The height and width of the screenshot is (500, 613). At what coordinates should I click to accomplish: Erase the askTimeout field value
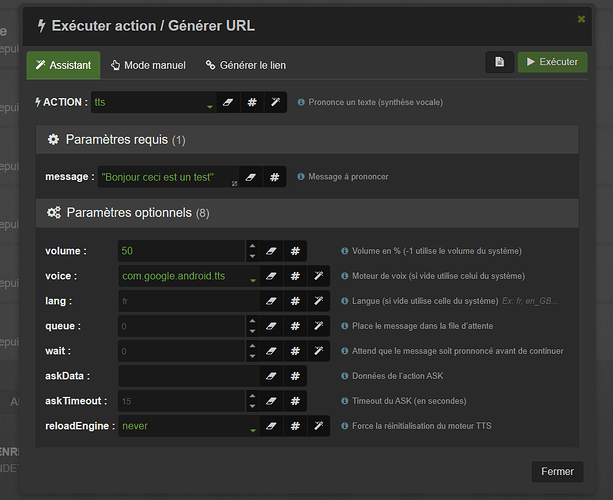271,401
